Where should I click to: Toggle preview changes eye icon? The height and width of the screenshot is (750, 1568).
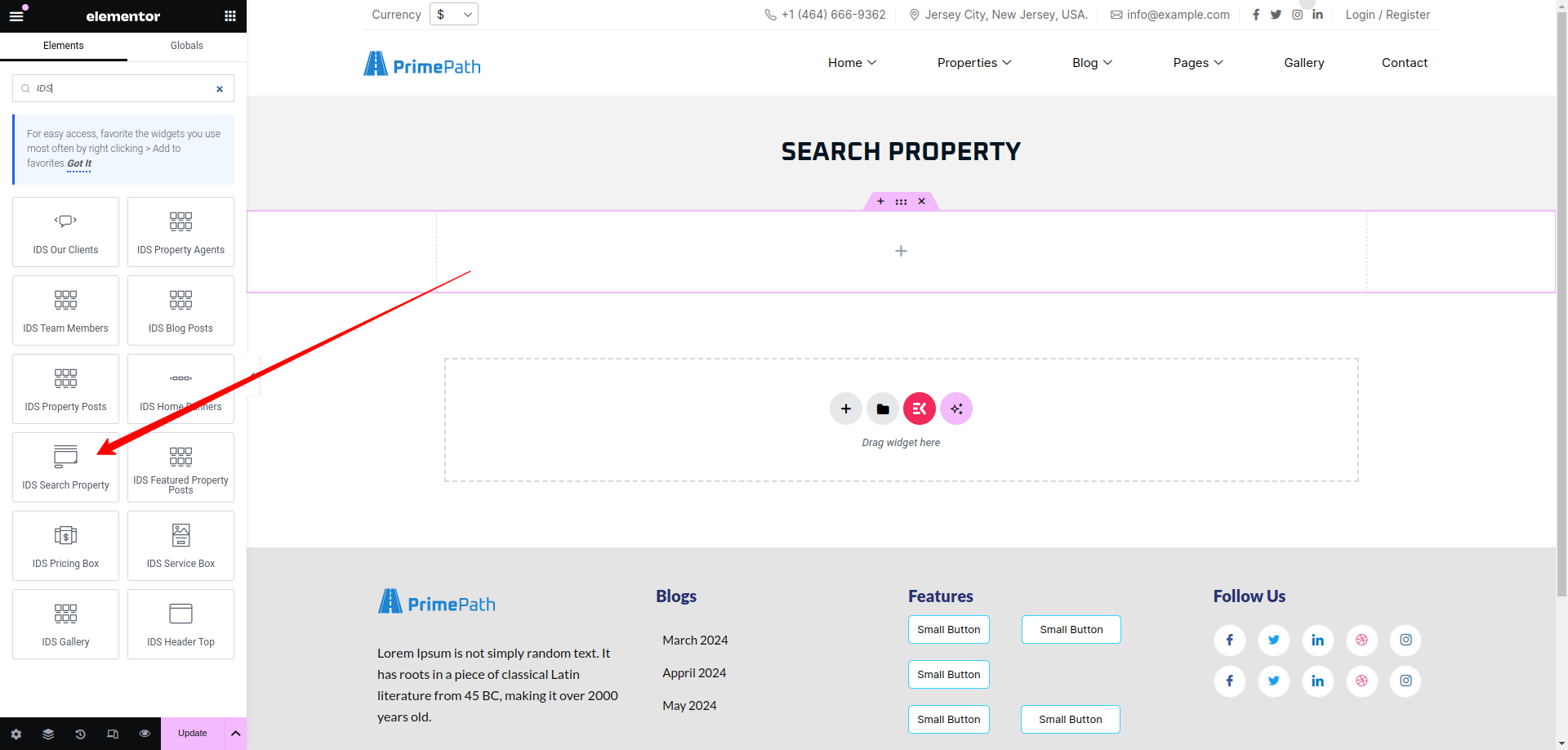click(x=145, y=734)
